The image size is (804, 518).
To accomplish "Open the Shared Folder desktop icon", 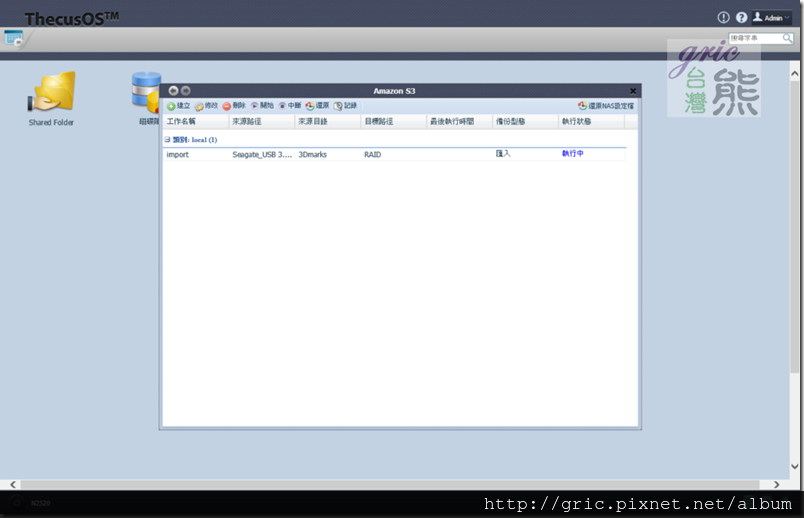I will 51,98.
